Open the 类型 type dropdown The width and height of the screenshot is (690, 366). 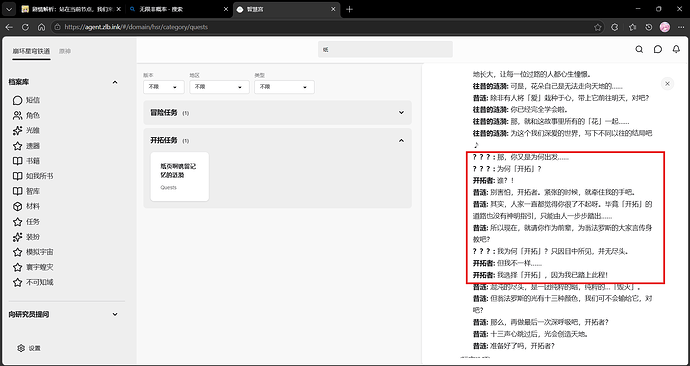[x=284, y=87]
